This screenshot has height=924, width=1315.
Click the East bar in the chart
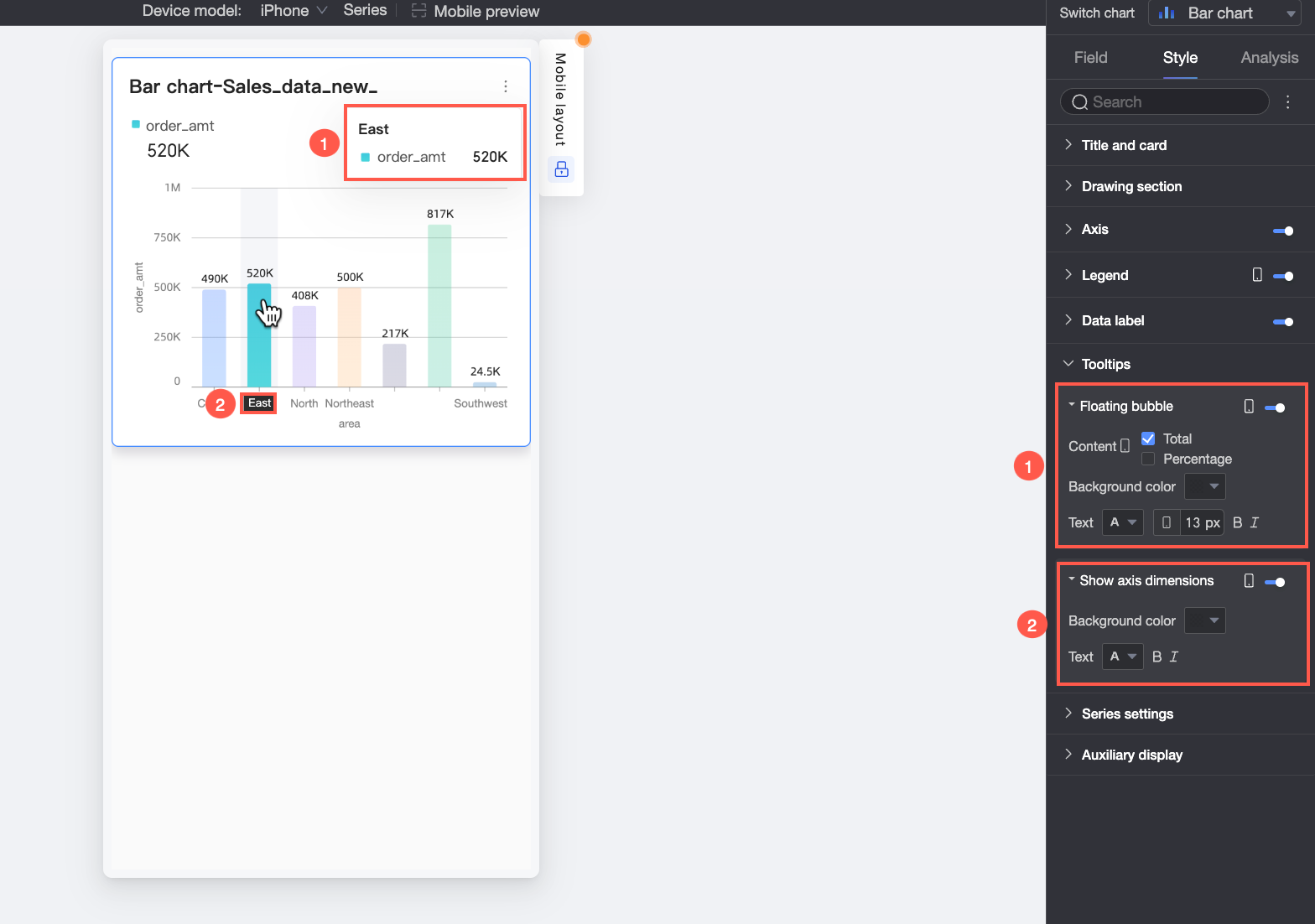click(x=259, y=335)
